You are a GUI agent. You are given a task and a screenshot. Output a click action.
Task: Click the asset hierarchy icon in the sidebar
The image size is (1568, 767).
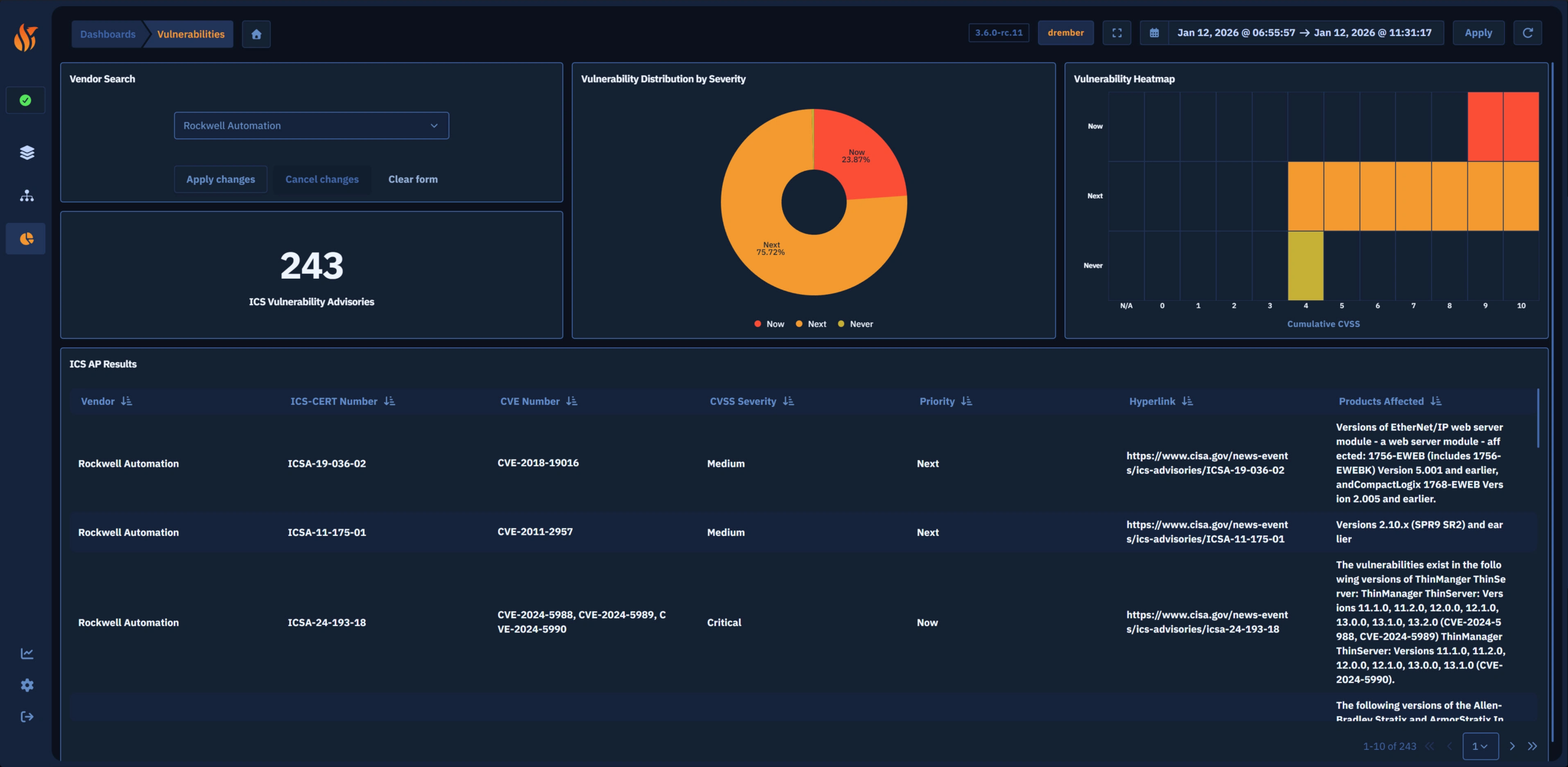[x=26, y=195]
